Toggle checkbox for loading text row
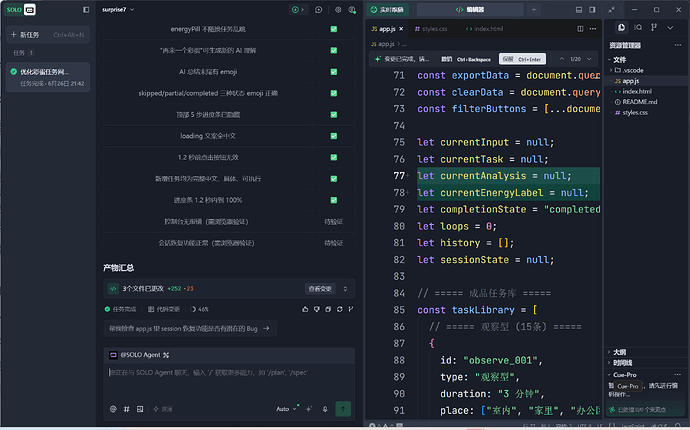Image resolution: width=690 pixels, height=430 pixels. tap(334, 136)
